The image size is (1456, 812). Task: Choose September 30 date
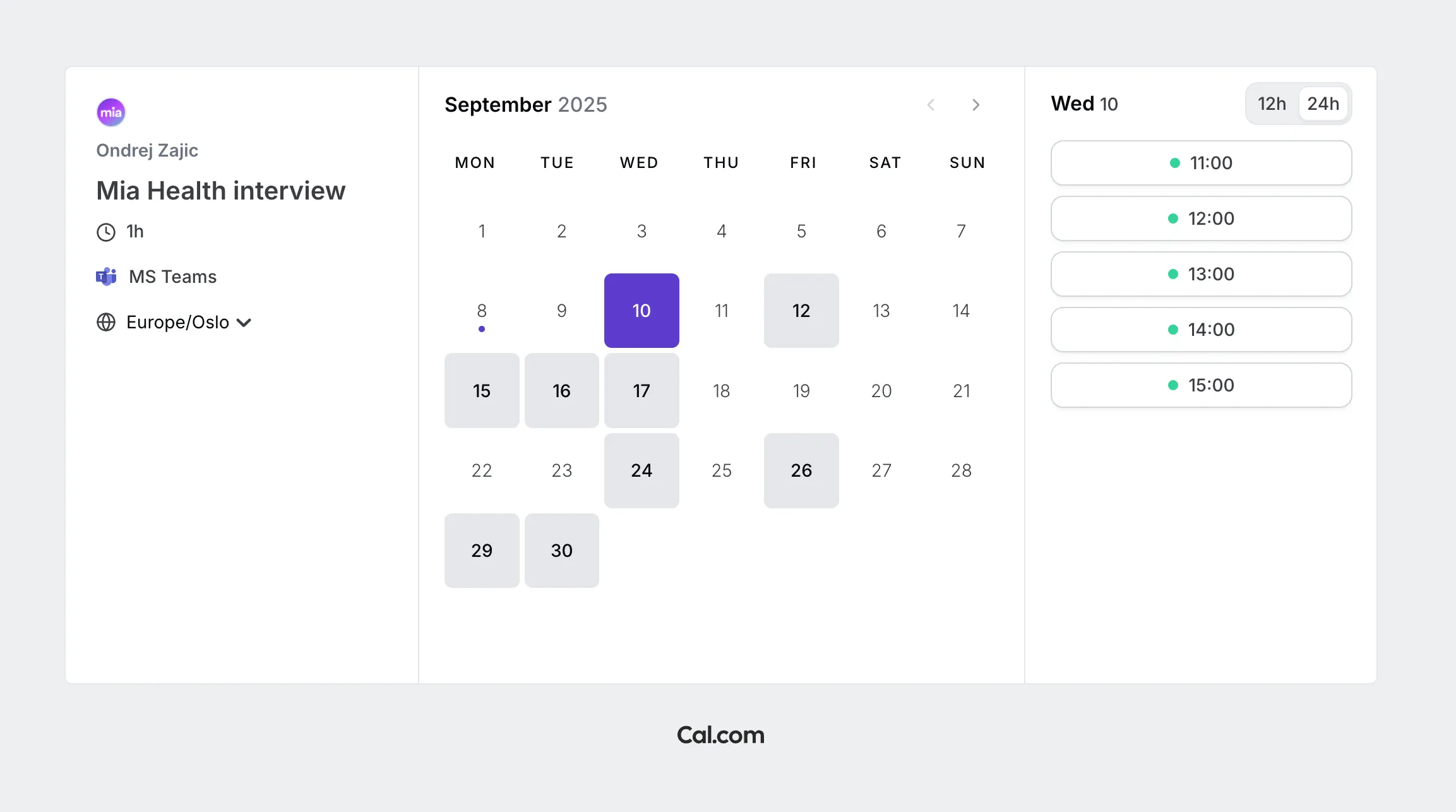[561, 551]
